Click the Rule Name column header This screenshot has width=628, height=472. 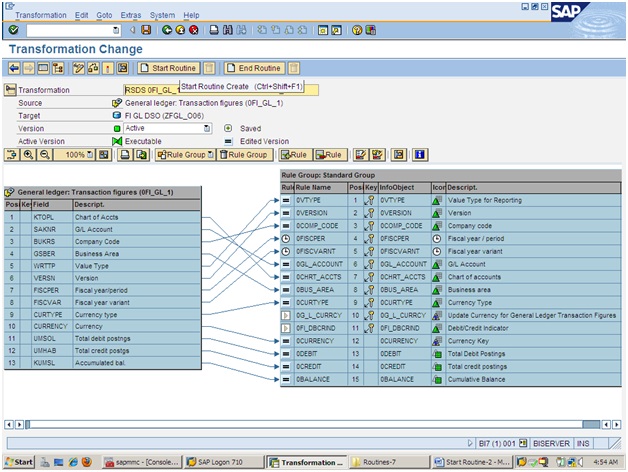point(321,187)
